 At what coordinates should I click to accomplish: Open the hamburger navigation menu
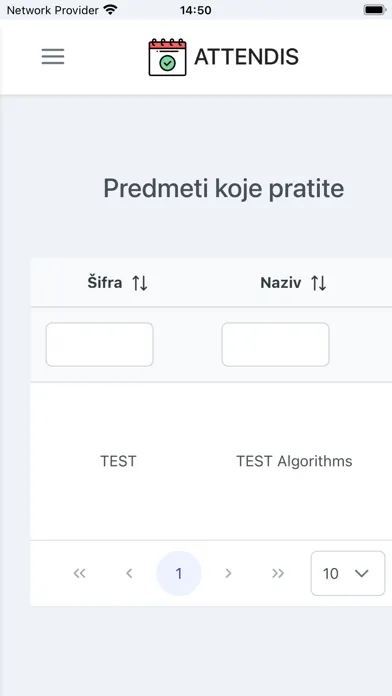pos(53,56)
